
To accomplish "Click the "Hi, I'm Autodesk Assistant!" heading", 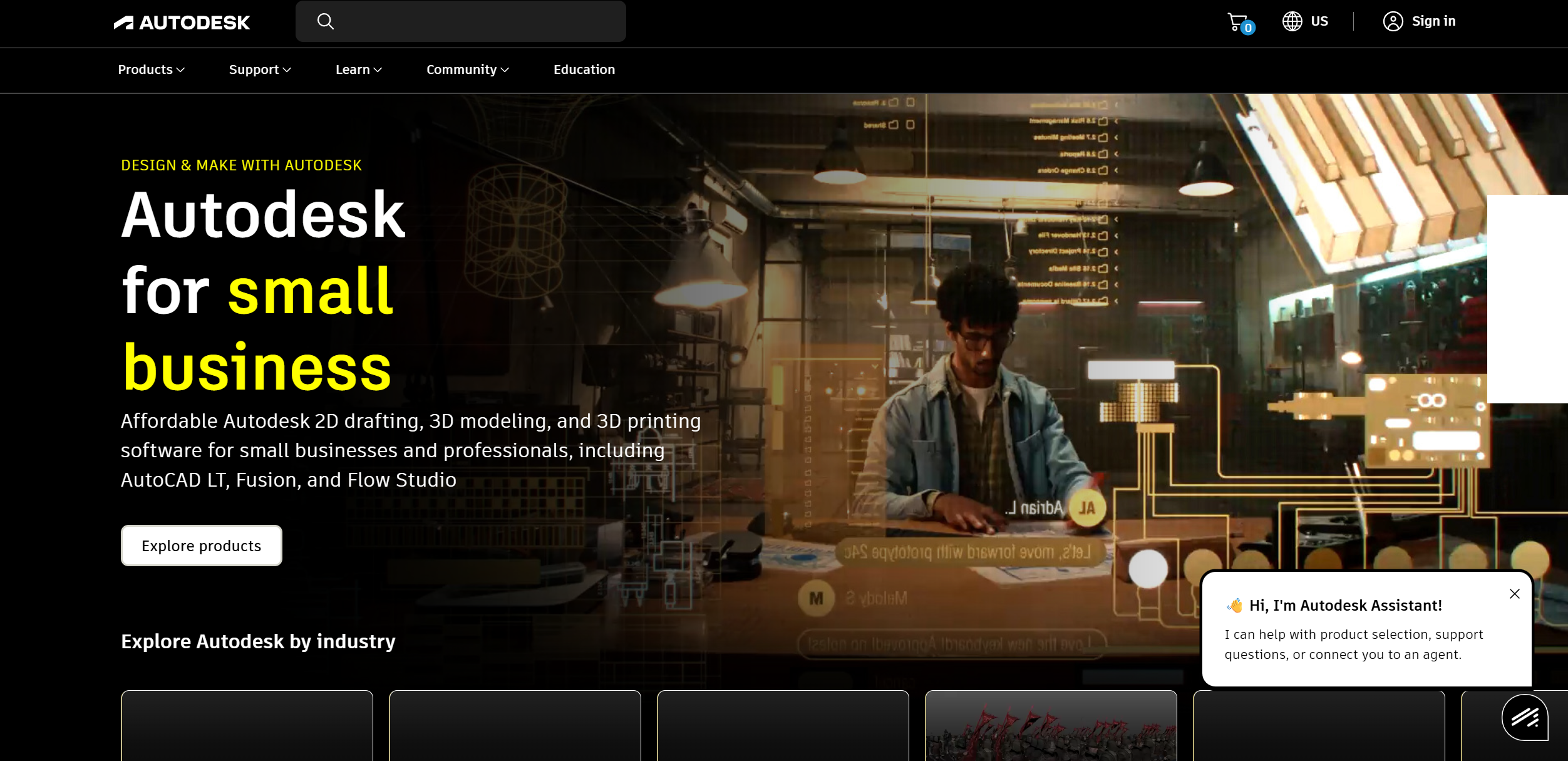I will 1346,606.
